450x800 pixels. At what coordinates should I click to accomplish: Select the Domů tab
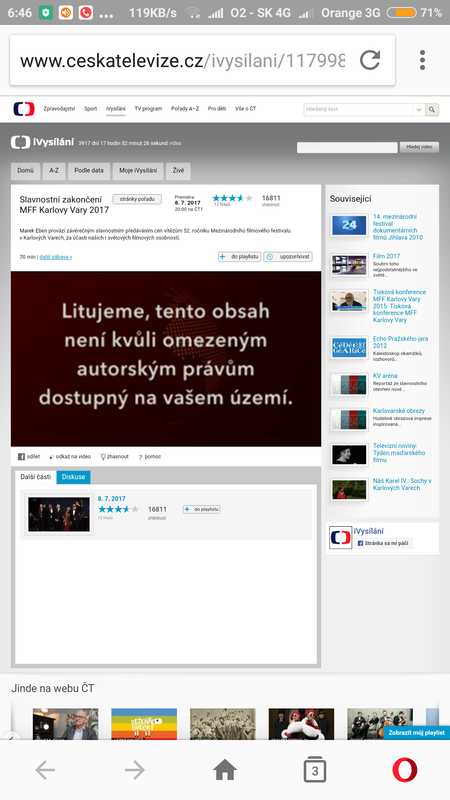(26, 171)
